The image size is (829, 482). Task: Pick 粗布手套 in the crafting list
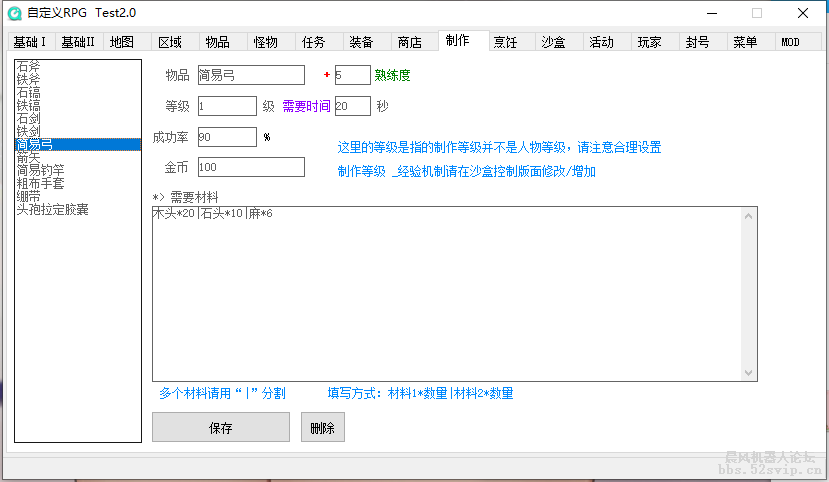coord(41,183)
